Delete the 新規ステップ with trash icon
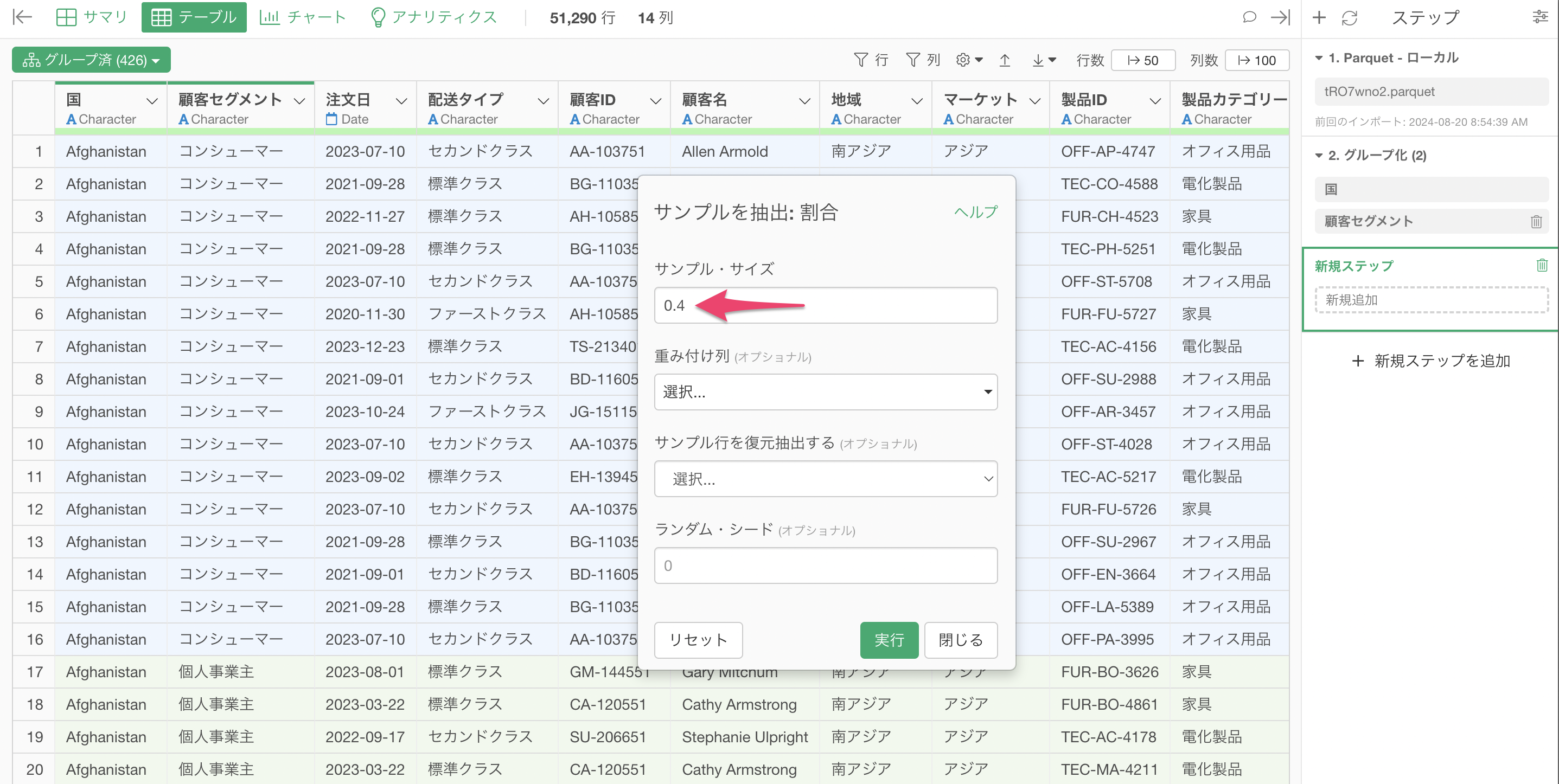 point(1542,266)
